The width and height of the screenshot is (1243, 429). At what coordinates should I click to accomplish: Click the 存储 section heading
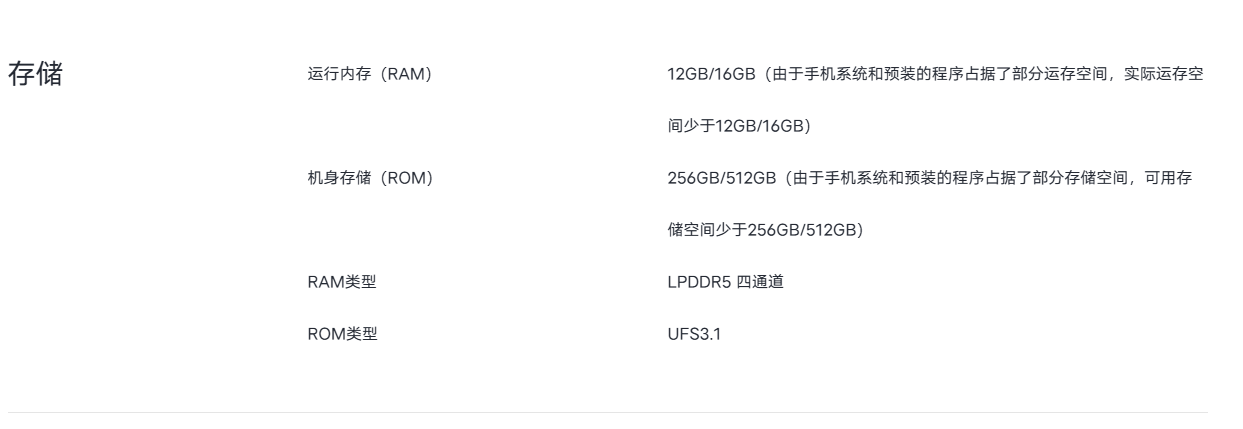click(x=36, y=76)
